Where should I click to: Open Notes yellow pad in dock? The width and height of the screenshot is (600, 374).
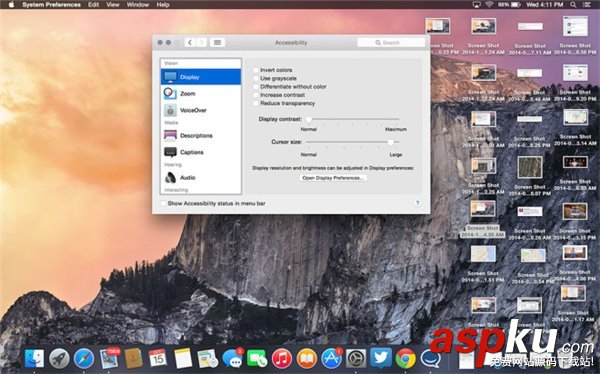pos(183,359)
